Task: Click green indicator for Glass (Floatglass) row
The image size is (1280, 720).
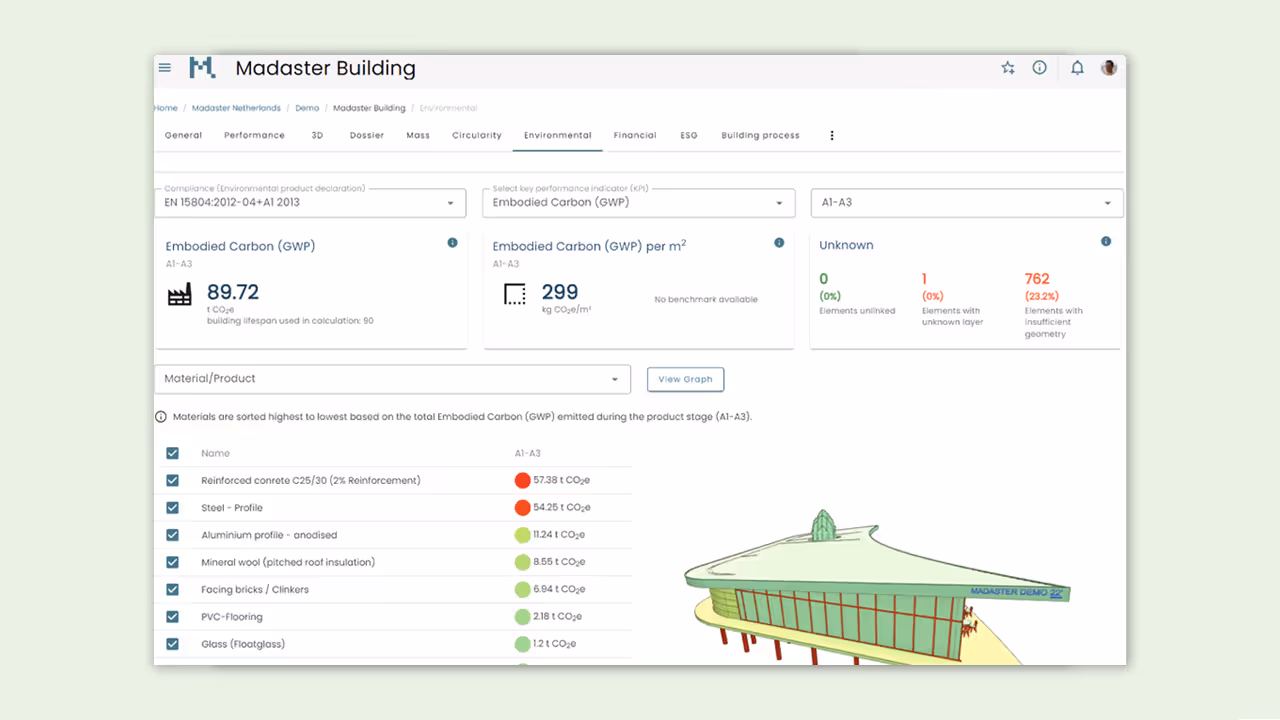Action: coord(522,644)
